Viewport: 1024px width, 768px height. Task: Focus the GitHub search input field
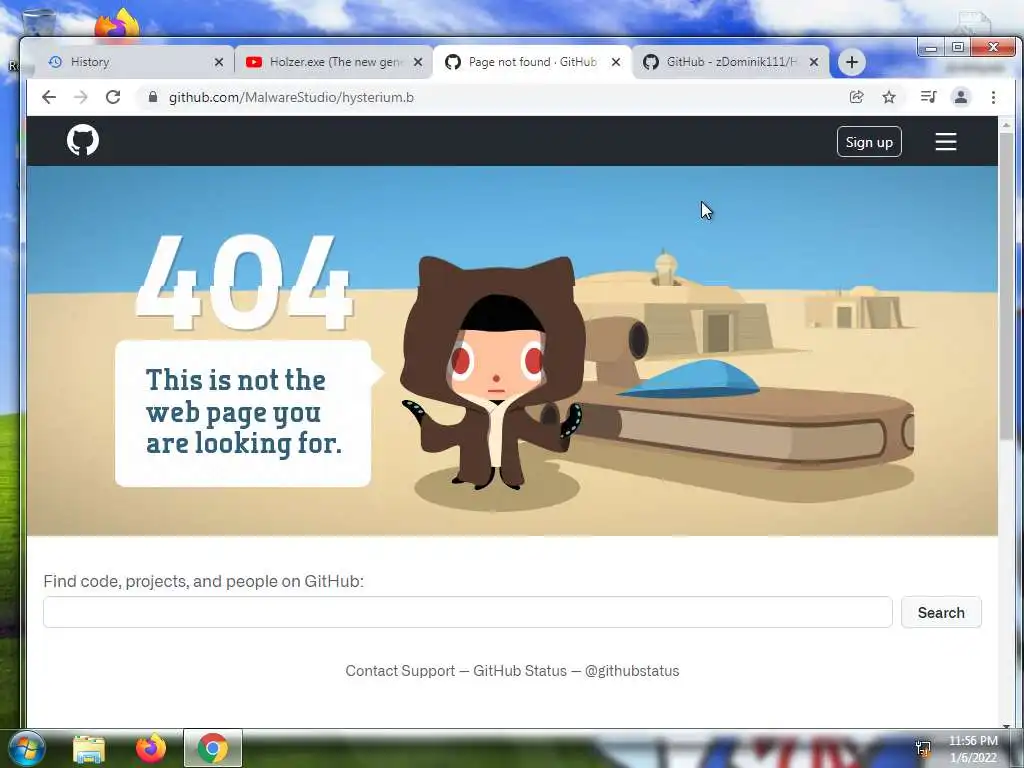pos(468,613)
